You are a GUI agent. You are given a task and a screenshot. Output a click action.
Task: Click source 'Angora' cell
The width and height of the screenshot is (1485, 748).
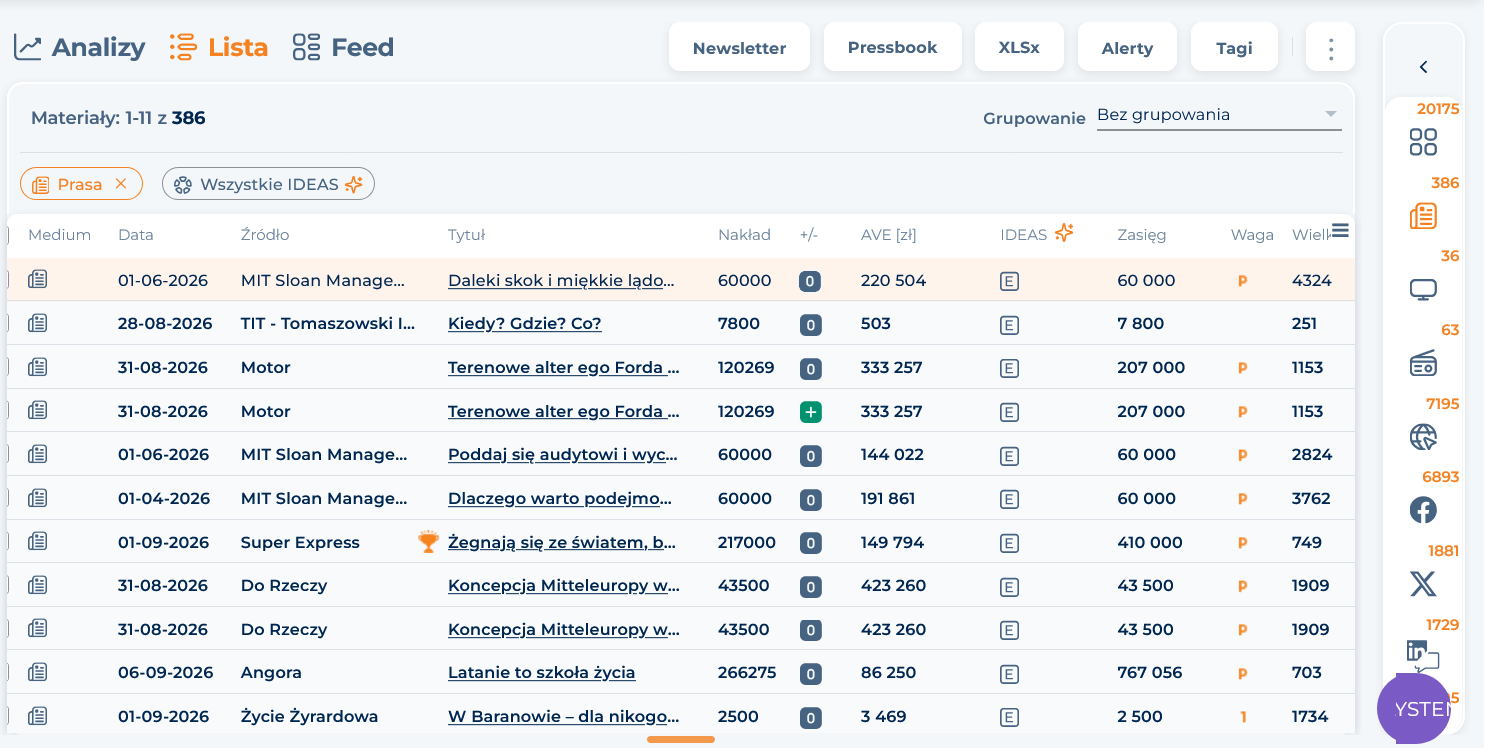pyautogui.click(x=271, y=673)
